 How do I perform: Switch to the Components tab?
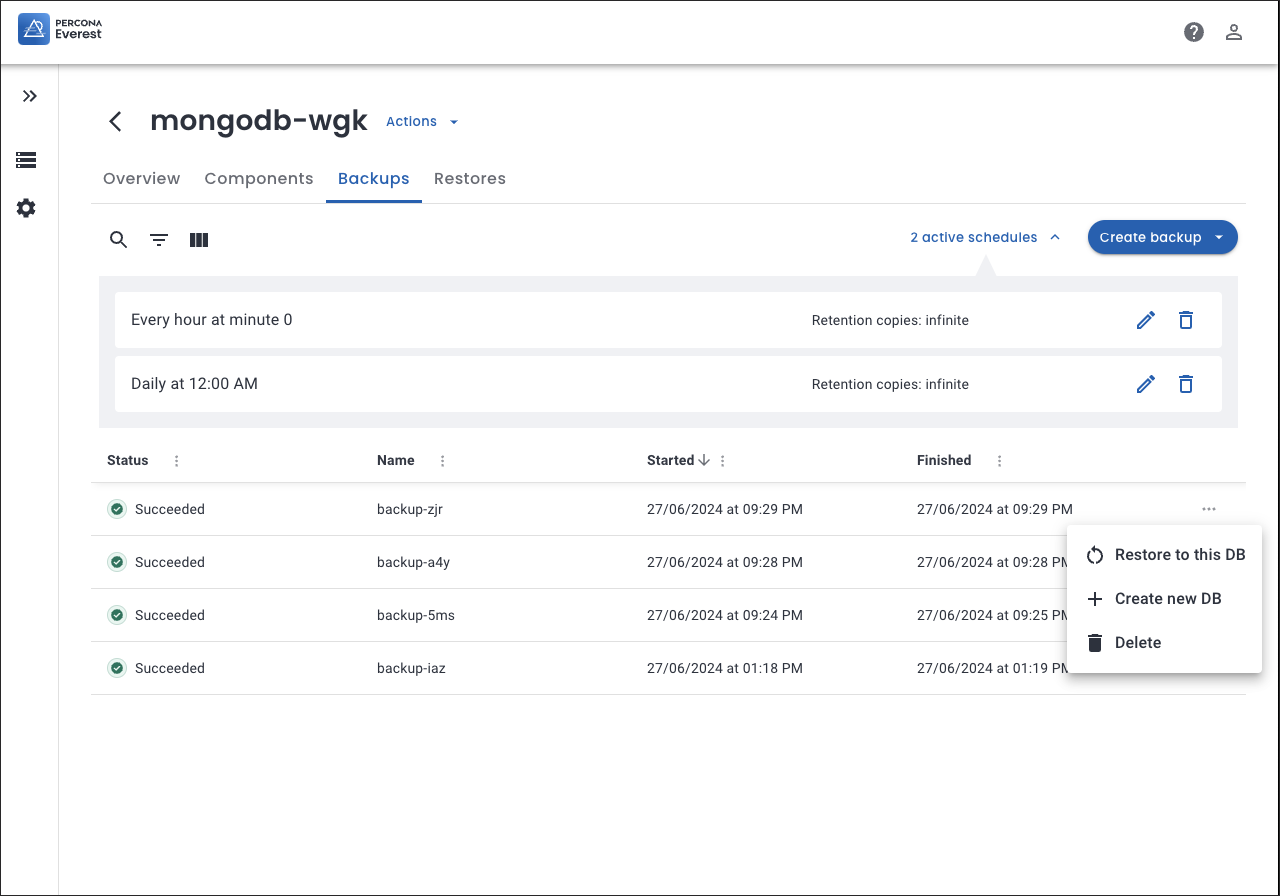point(259,179)
